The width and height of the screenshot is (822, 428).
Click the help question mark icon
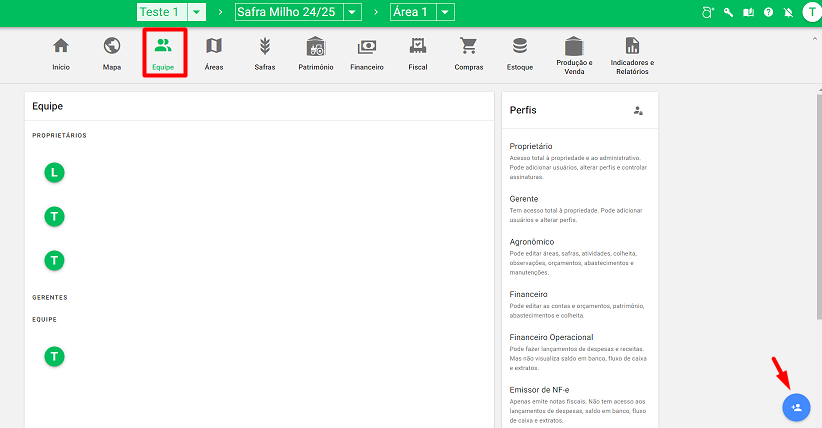click(x=768, y=12)
